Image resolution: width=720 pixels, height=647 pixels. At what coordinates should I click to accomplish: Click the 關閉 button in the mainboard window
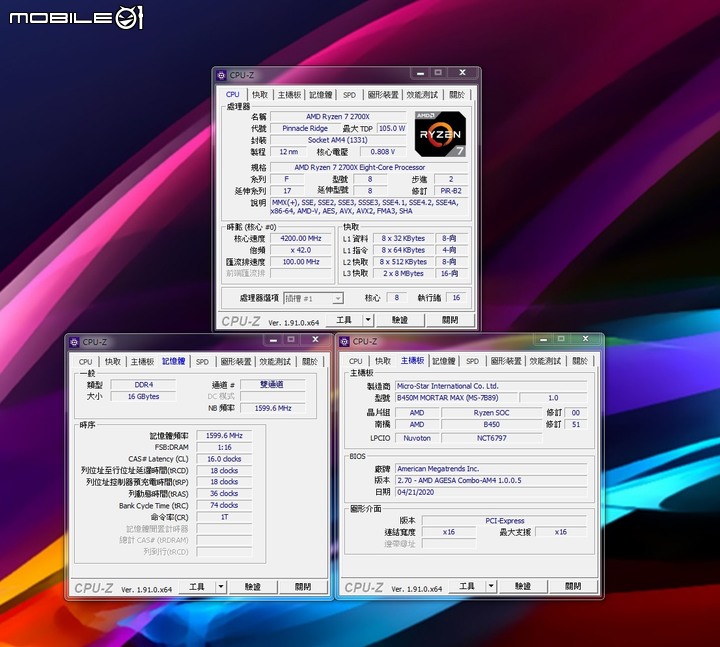573,586
